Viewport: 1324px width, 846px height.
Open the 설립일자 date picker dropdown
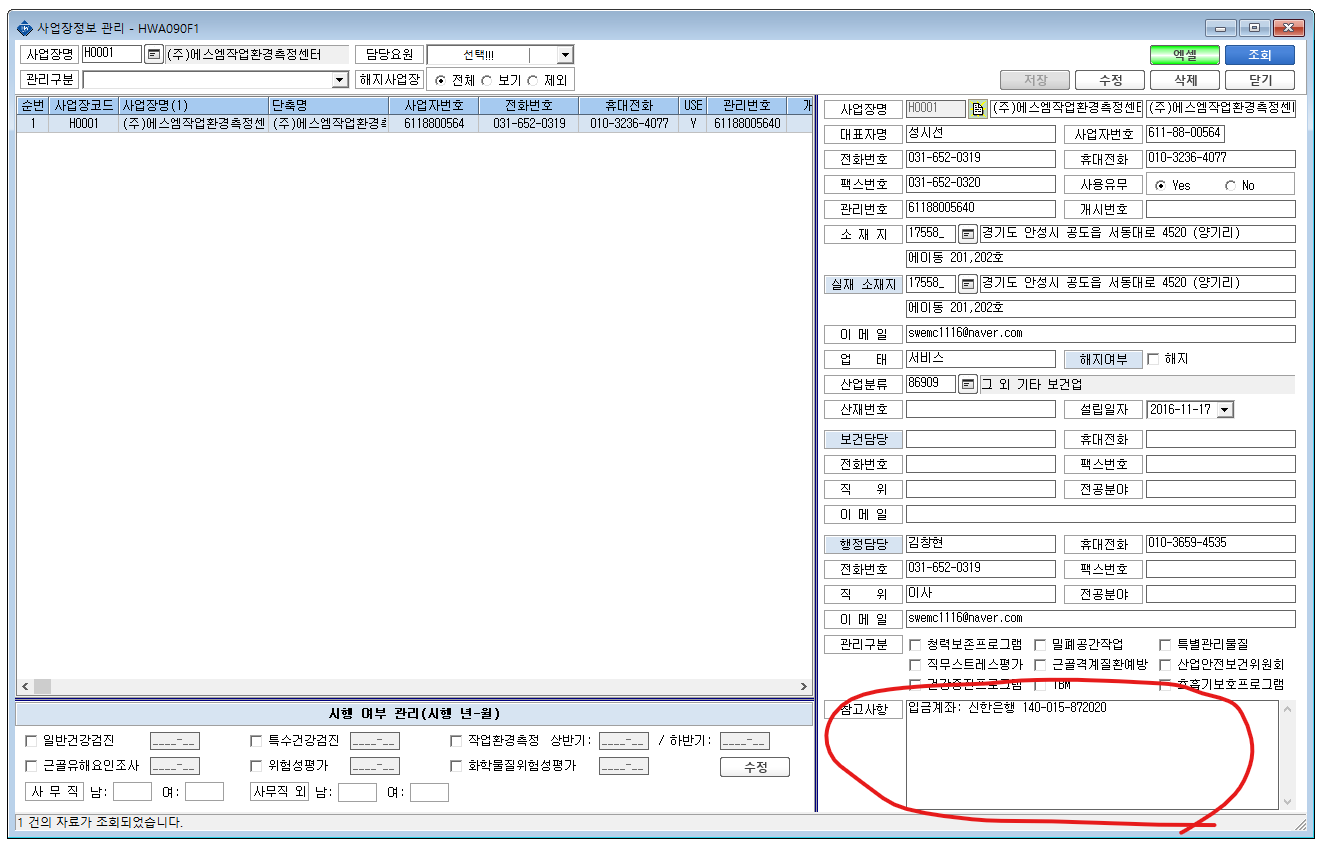pyautogui.click(x=1226, y=409)
